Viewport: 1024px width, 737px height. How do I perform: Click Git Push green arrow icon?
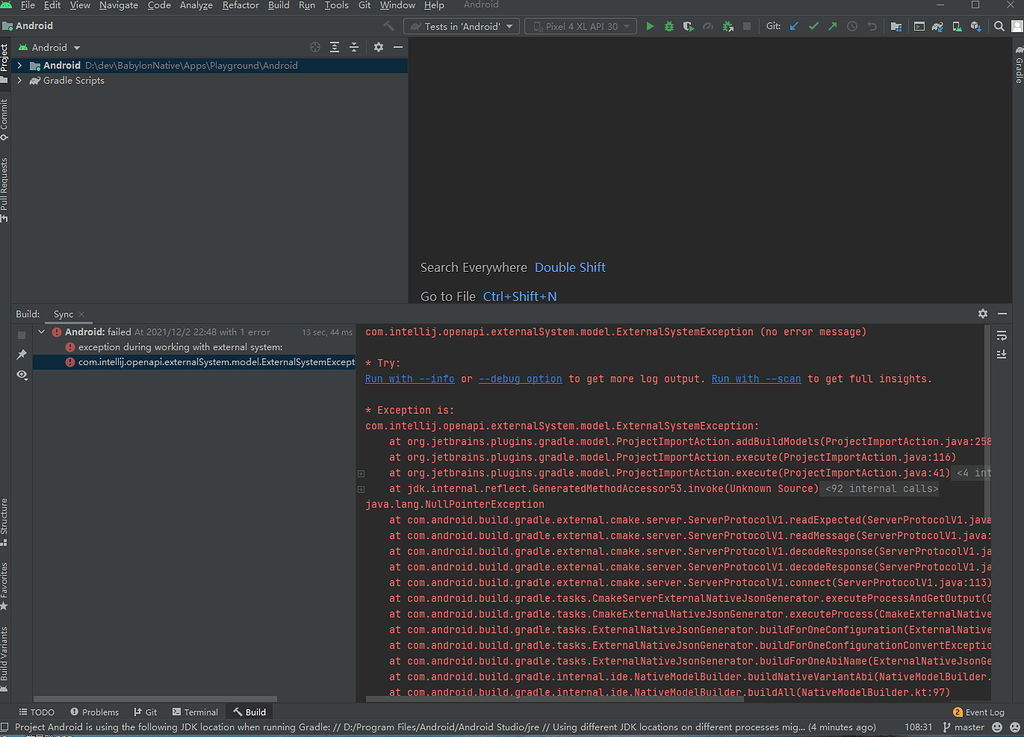coord(832,27)
